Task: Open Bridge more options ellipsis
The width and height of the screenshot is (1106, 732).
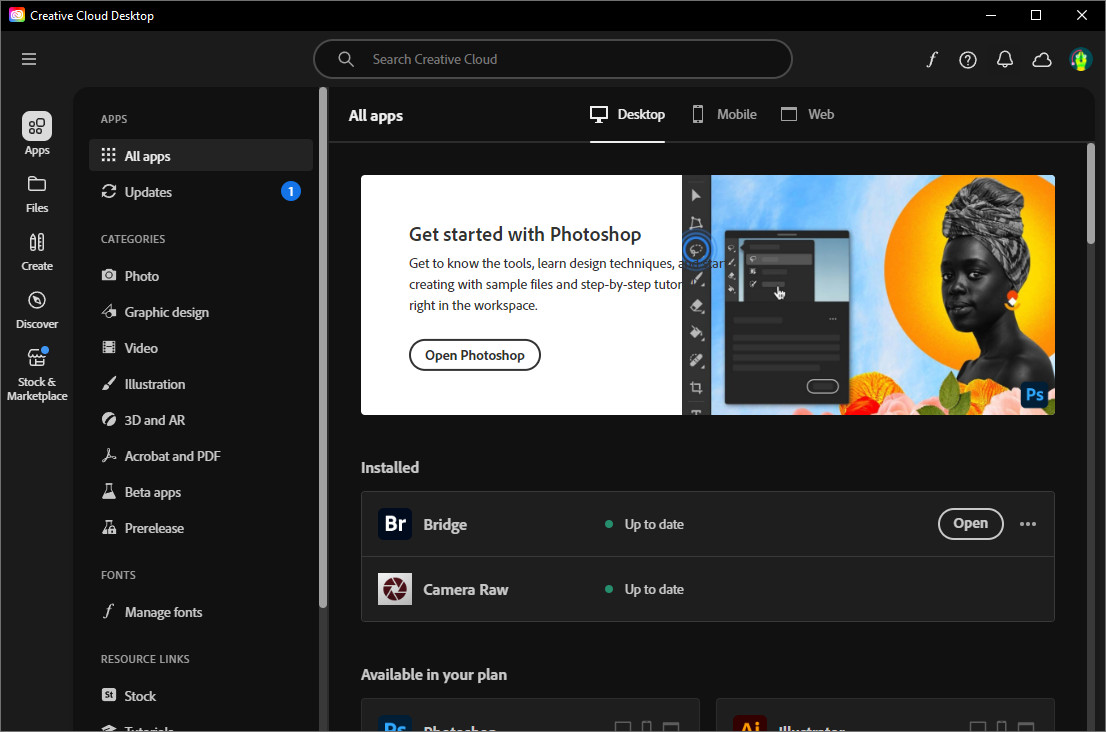Action: pyautogui.click(x=1028, y=524)
